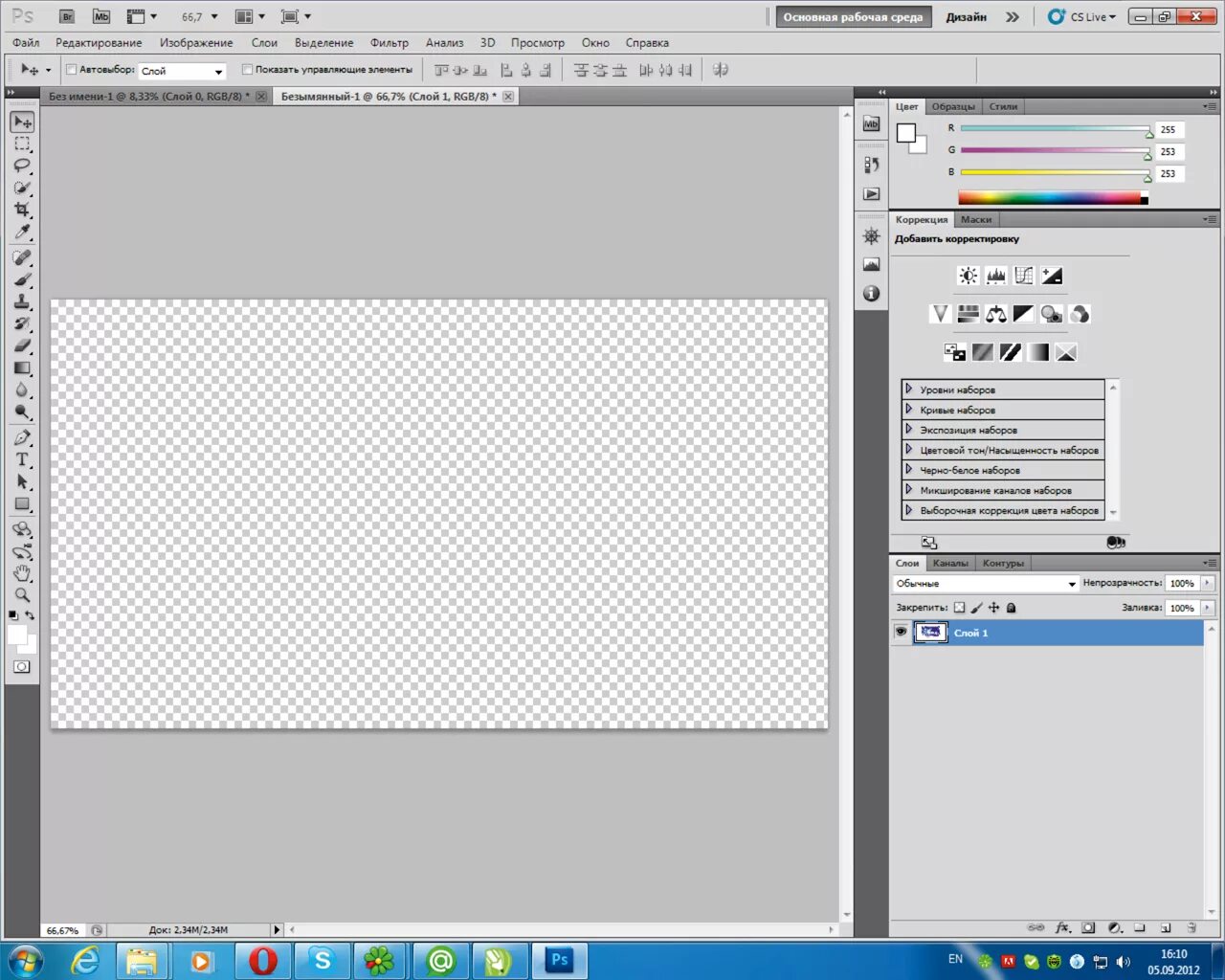Image resolution: width=1225 pixels, height=980 pixels.
Task: Toggle Quick Mask mode button
Action: pos(22,667)
